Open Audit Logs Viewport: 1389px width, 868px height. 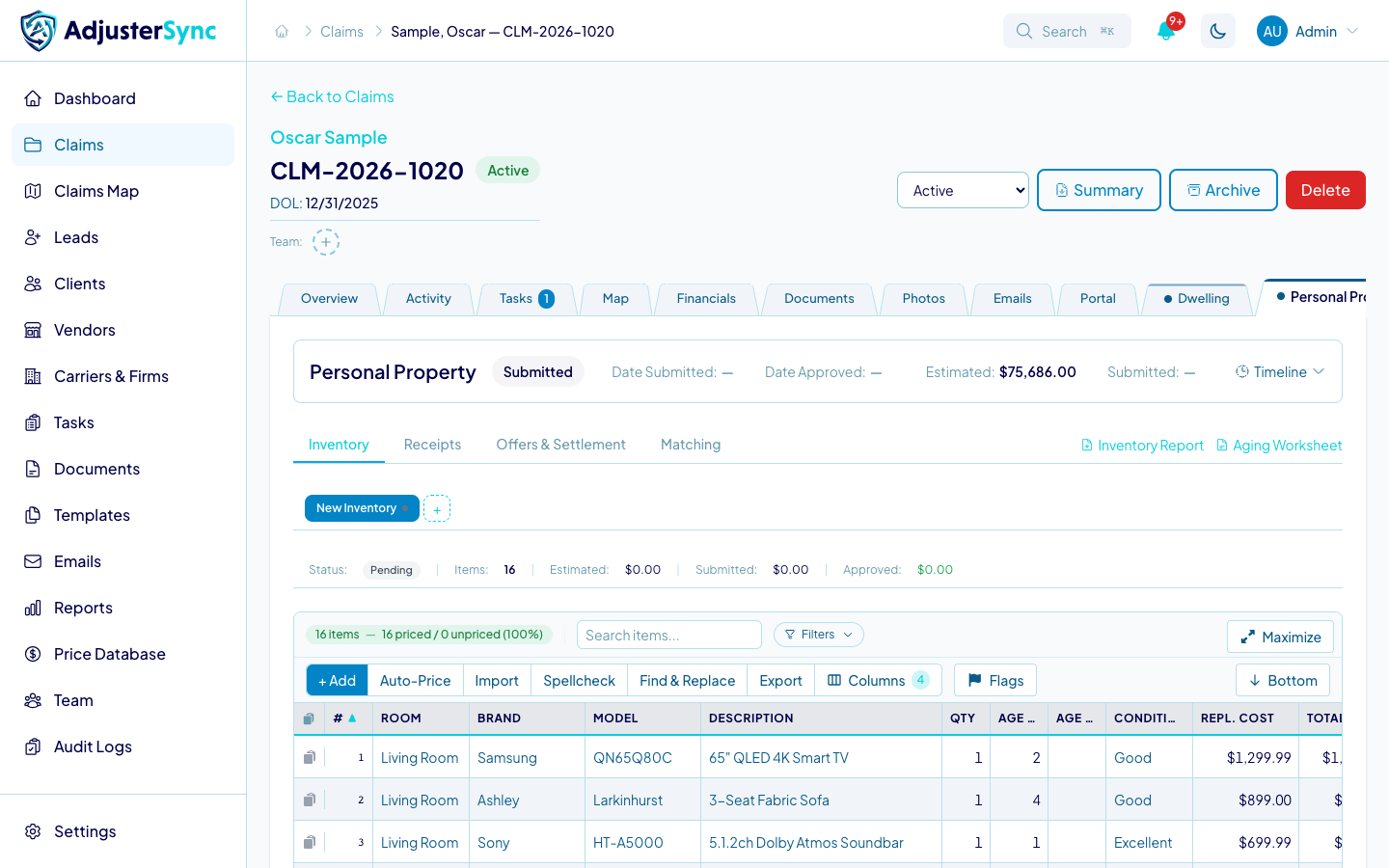(x=123, y=746)
